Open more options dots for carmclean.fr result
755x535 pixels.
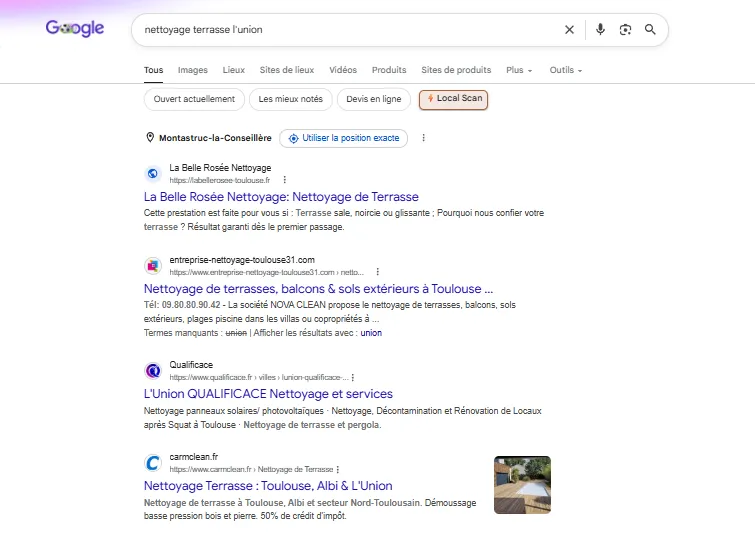pyautogui.click(x=338, y=469)
